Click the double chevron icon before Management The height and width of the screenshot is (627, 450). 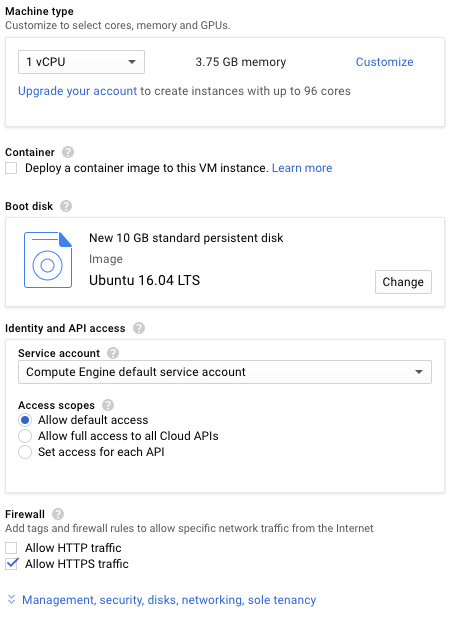[12, 599]
